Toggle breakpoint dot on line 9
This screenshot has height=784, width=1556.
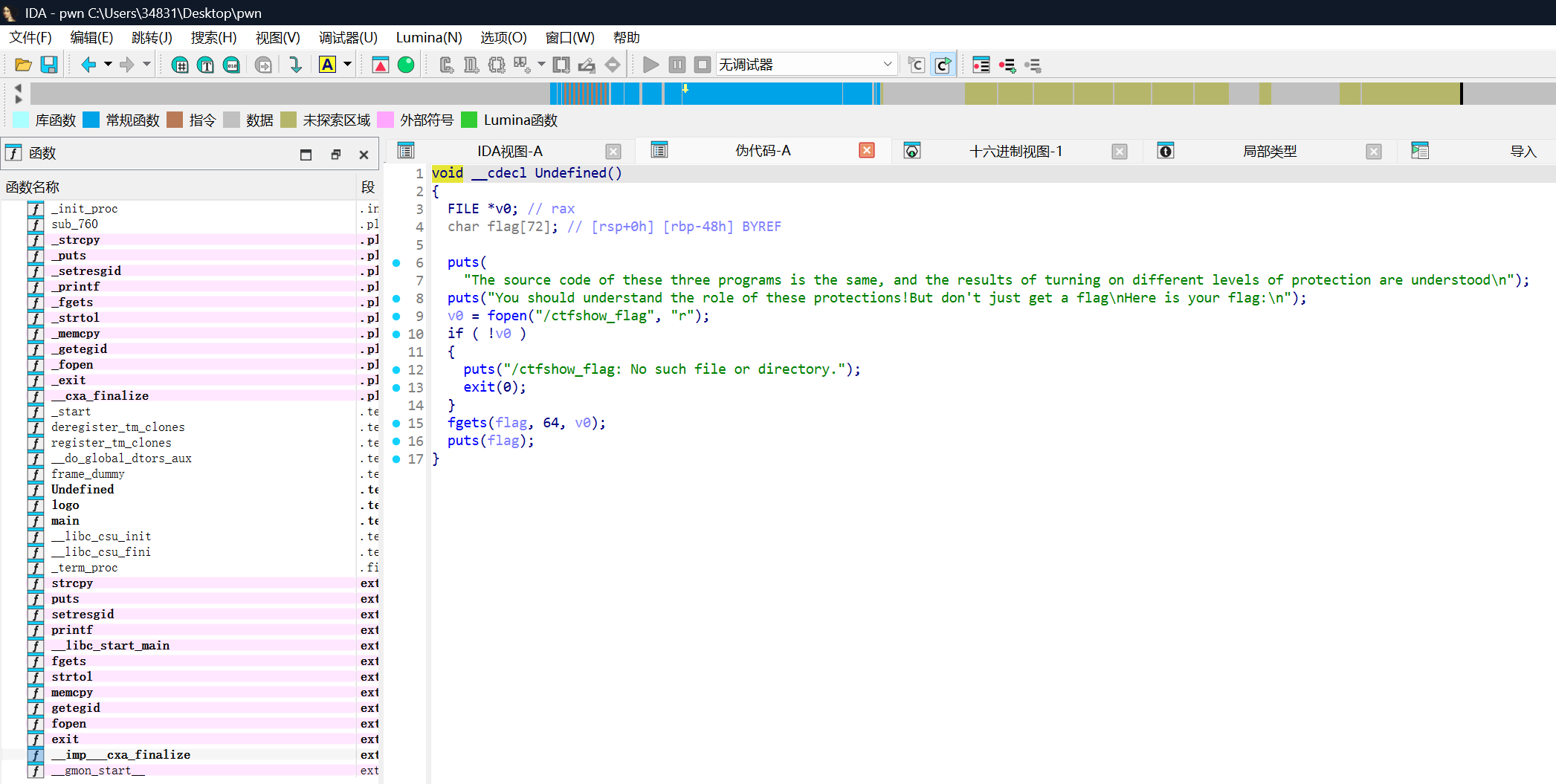(396, 316)
